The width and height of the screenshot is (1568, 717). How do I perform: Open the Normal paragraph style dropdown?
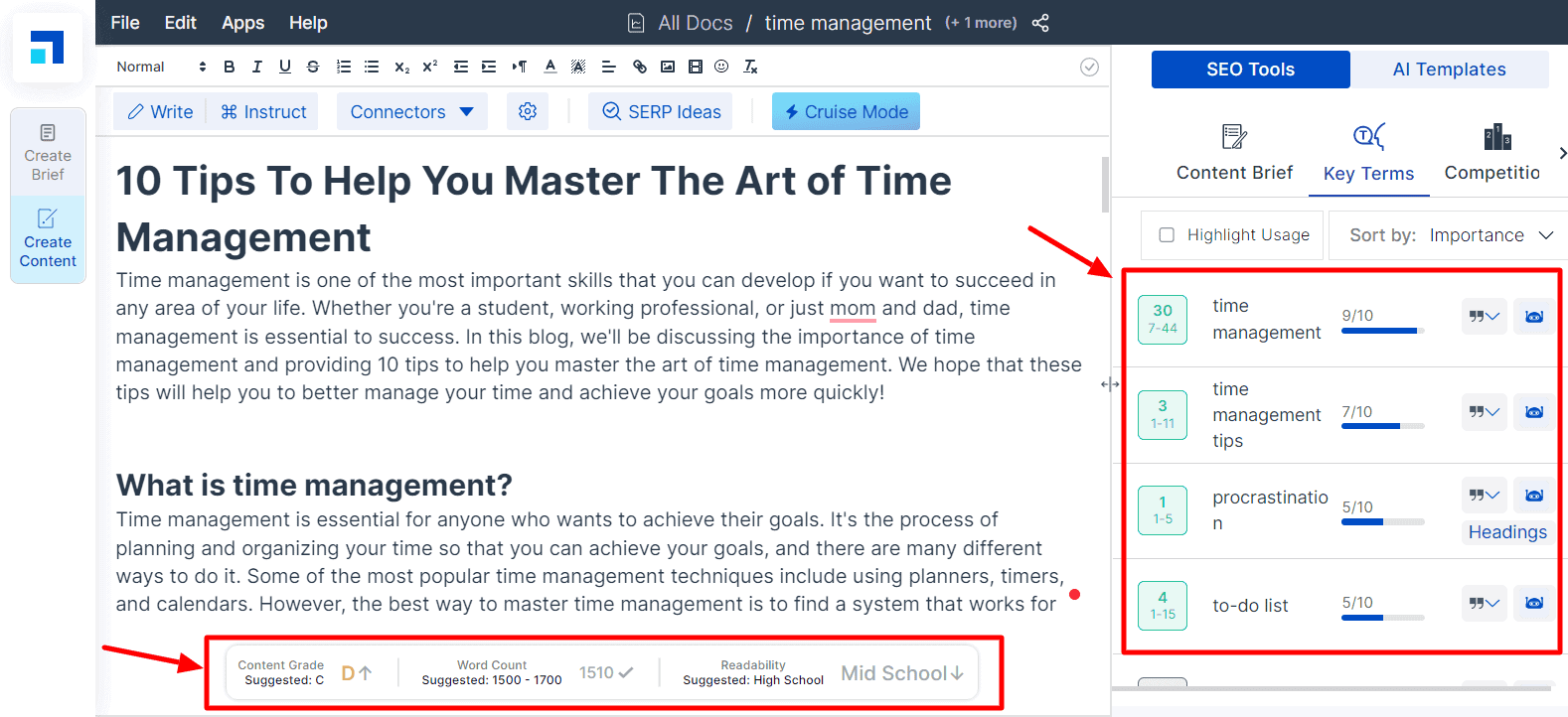161,67
